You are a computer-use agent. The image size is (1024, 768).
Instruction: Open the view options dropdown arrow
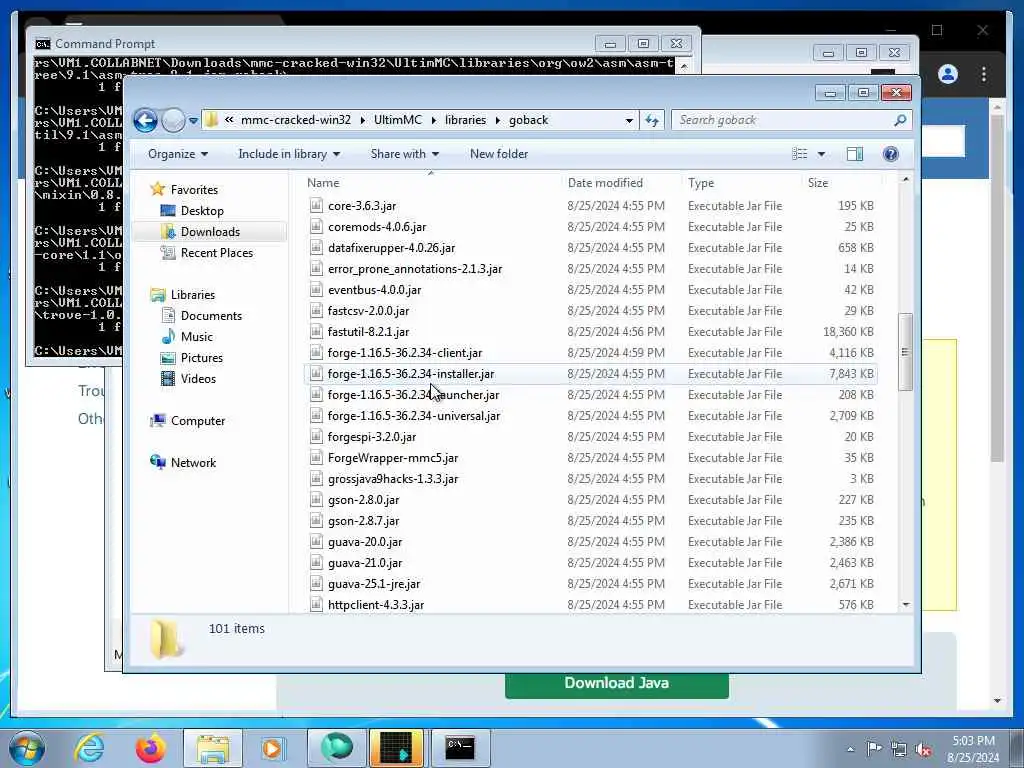[822, 154]
